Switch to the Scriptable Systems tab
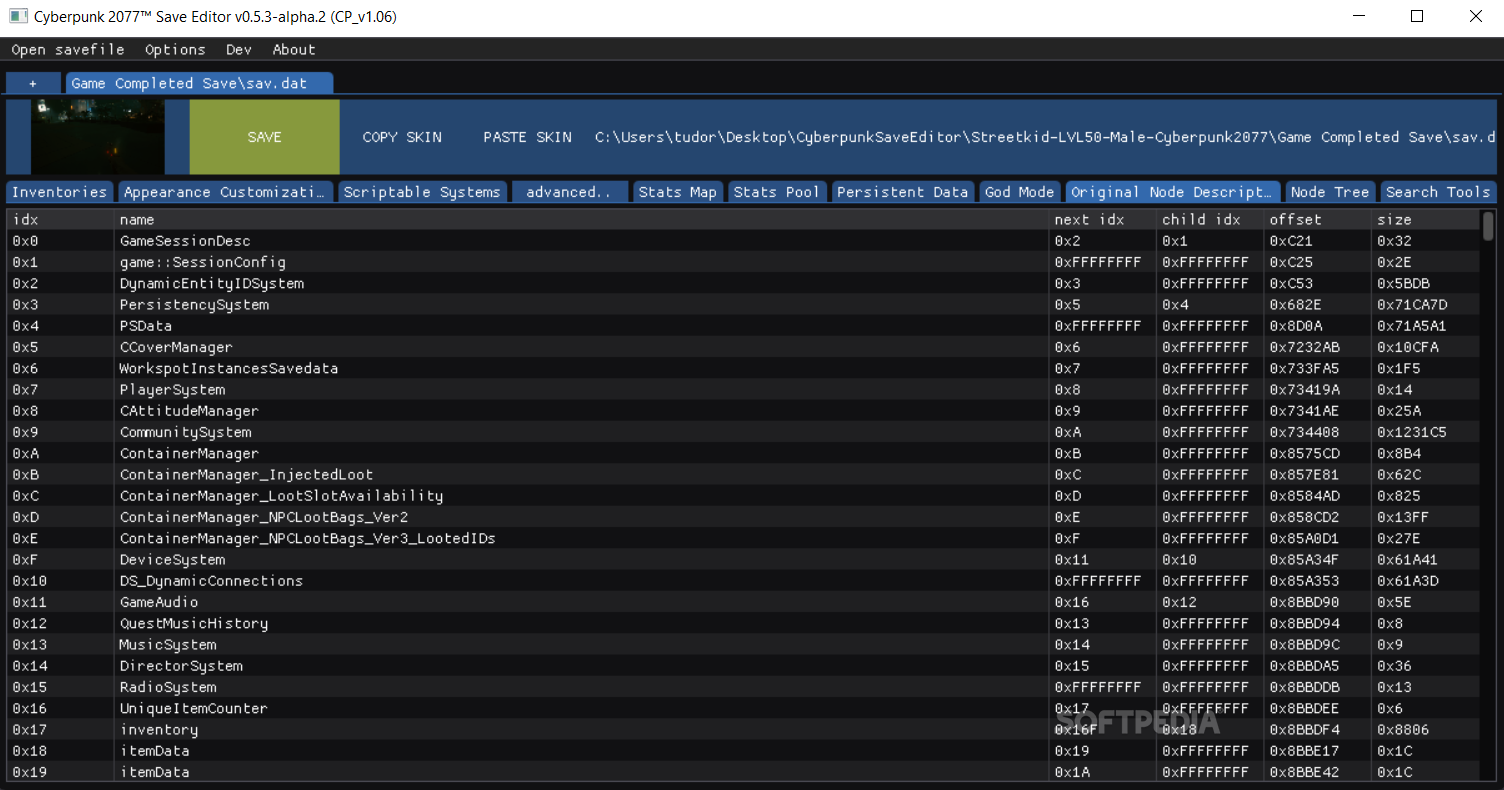Image resolution: width=1504 pixels, height=790 pixels. tap(422, 192)
